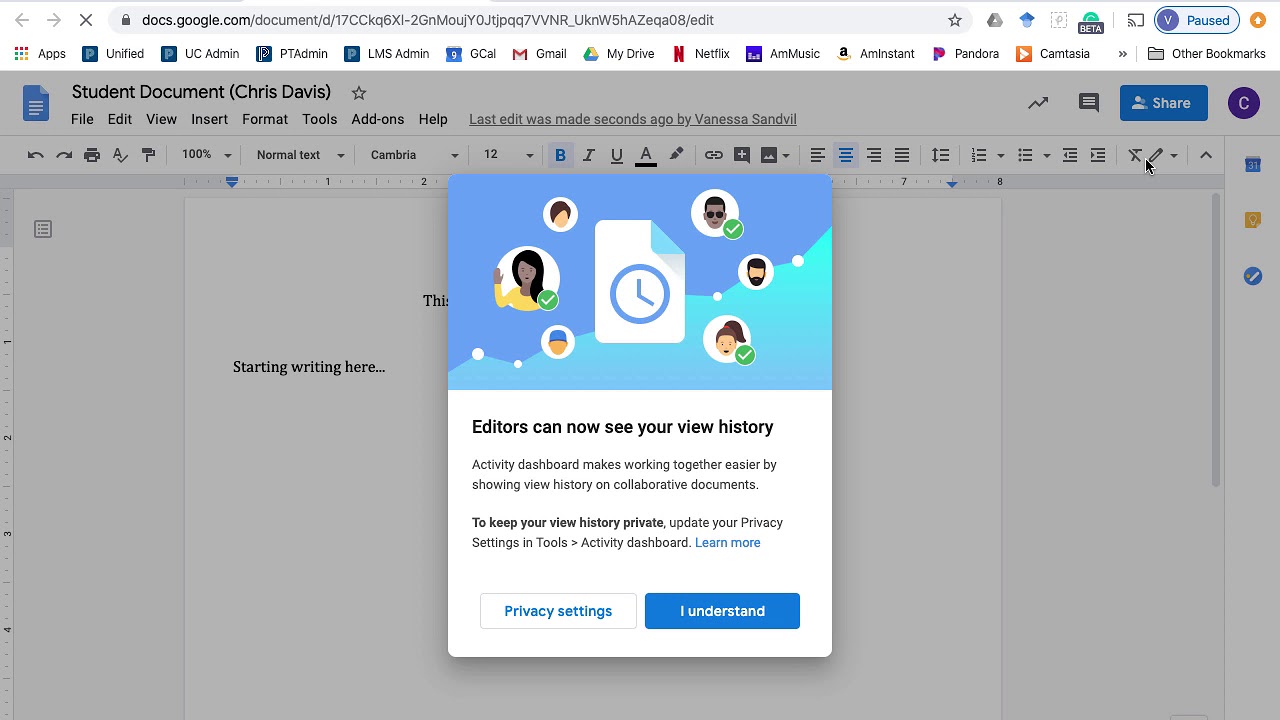Open line spacing options
Viewport: 1280px width, 720px height.
point(940,155)
